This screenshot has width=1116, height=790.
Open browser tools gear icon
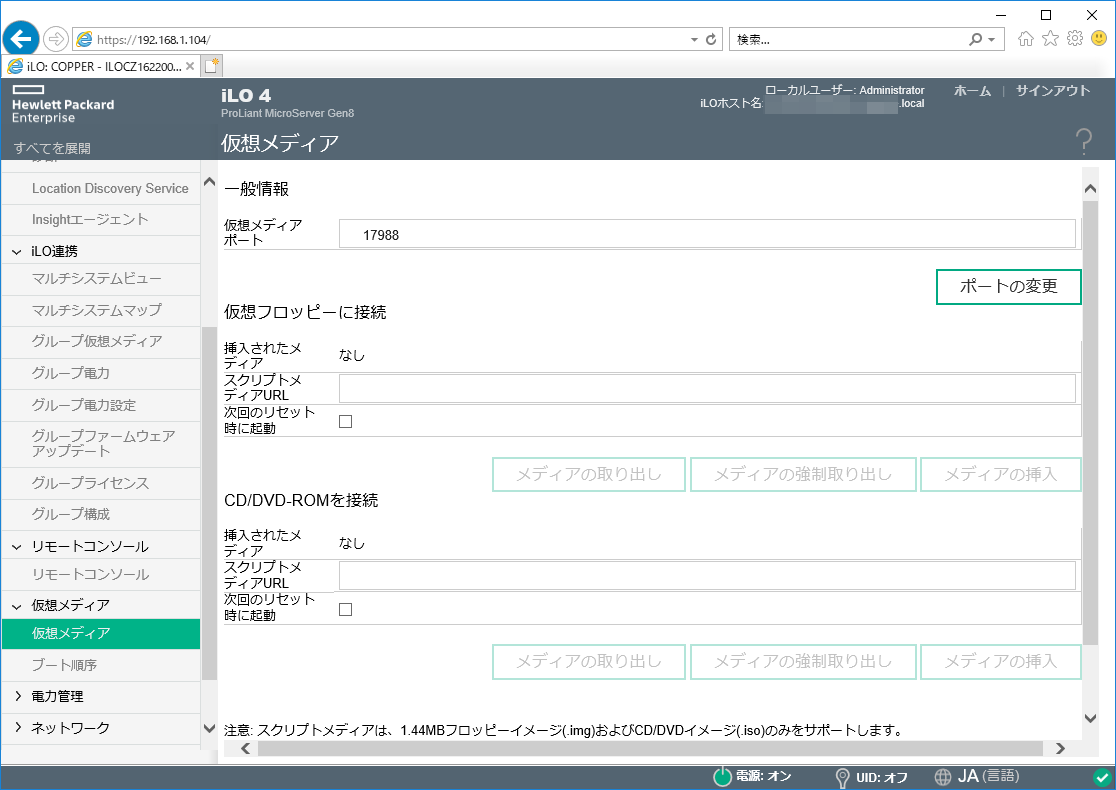click(1075, 38)
